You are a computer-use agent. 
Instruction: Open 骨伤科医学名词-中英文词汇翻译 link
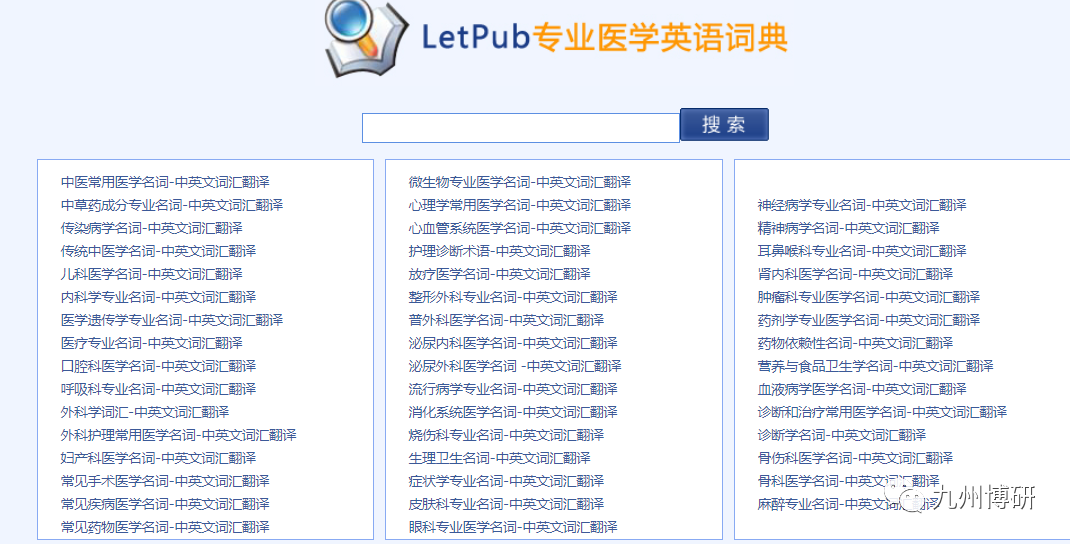[x=855, y=458]
